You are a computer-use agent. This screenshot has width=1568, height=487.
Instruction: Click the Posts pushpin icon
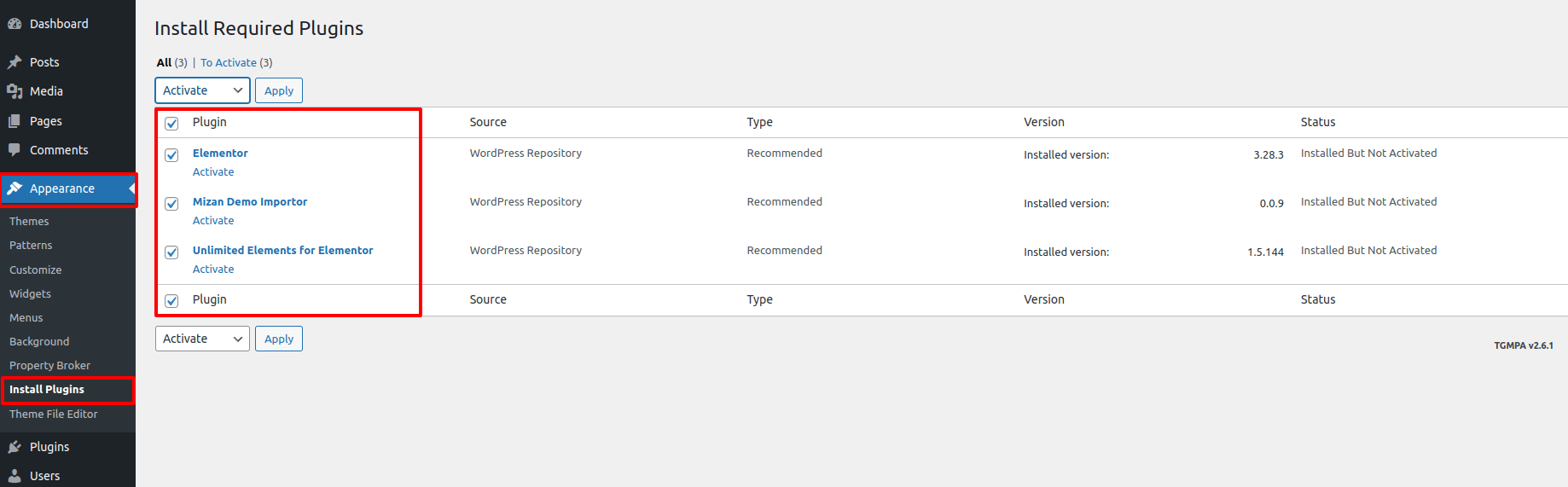(15, 62)
